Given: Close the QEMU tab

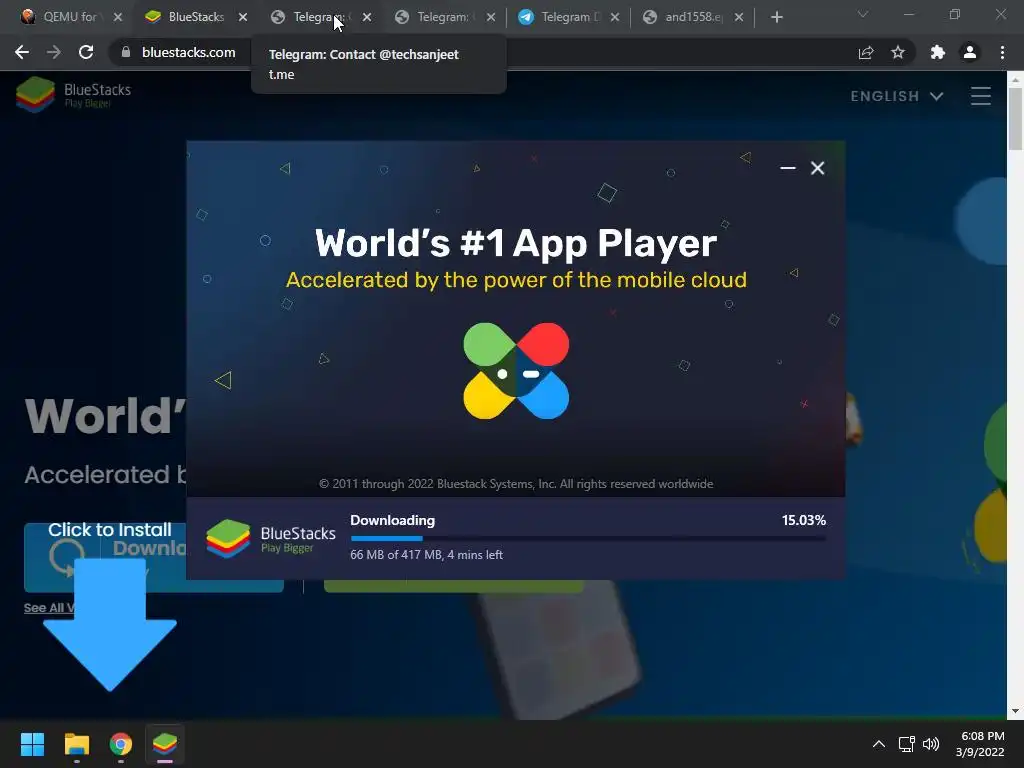Looking at the screenshot, I should [x=118, y=18].
